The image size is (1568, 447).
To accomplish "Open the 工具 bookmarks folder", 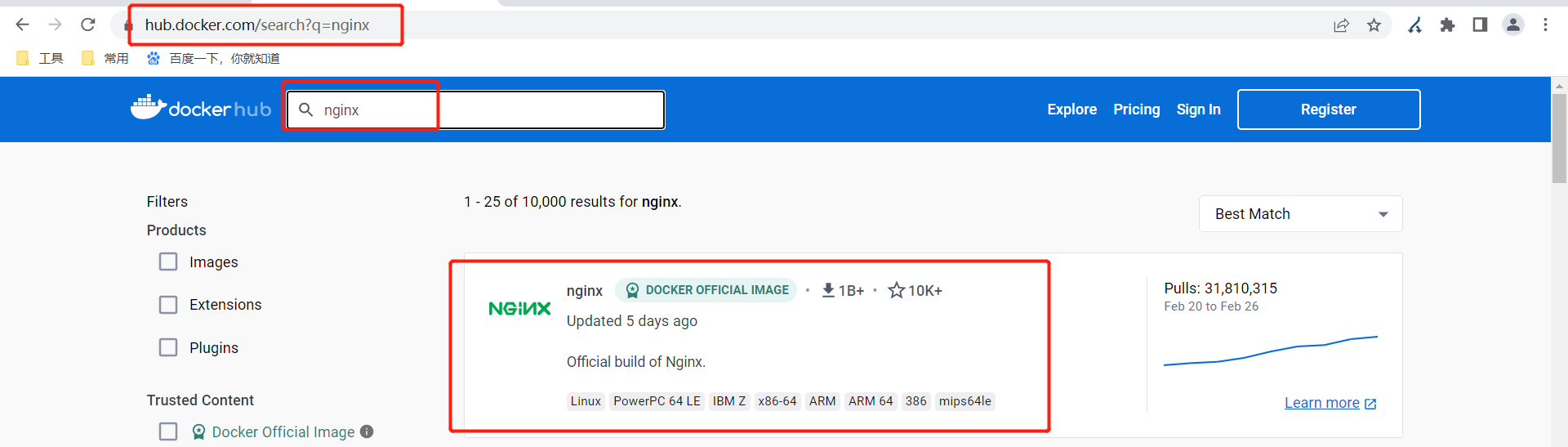I will point(40,58).
